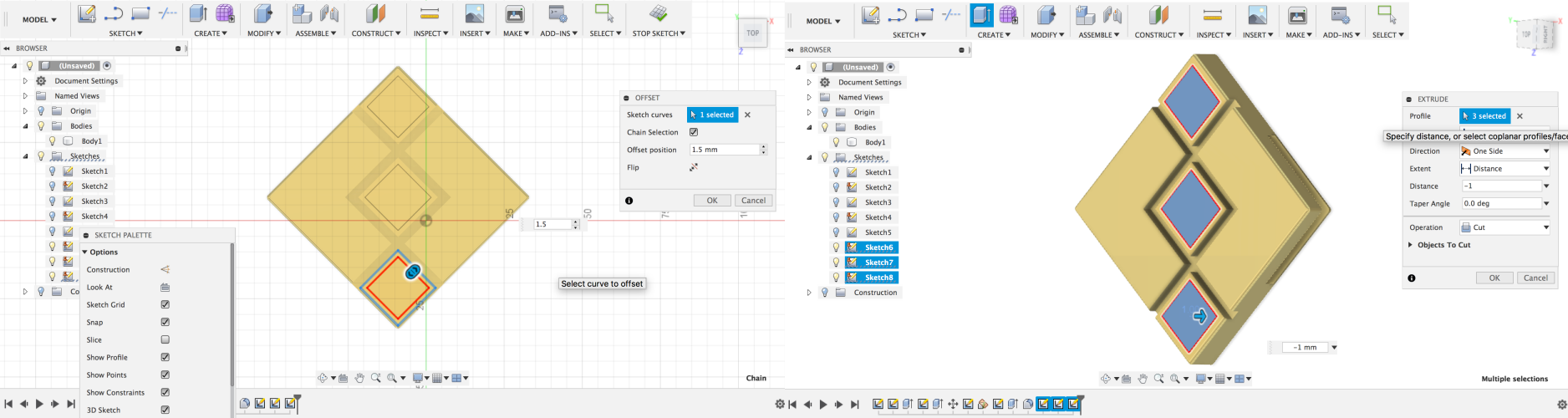The height and width of the screenshot is (418, 1568).
Task: Open Direction dropdown in Extrude dialog
Action: point(1504,151)
